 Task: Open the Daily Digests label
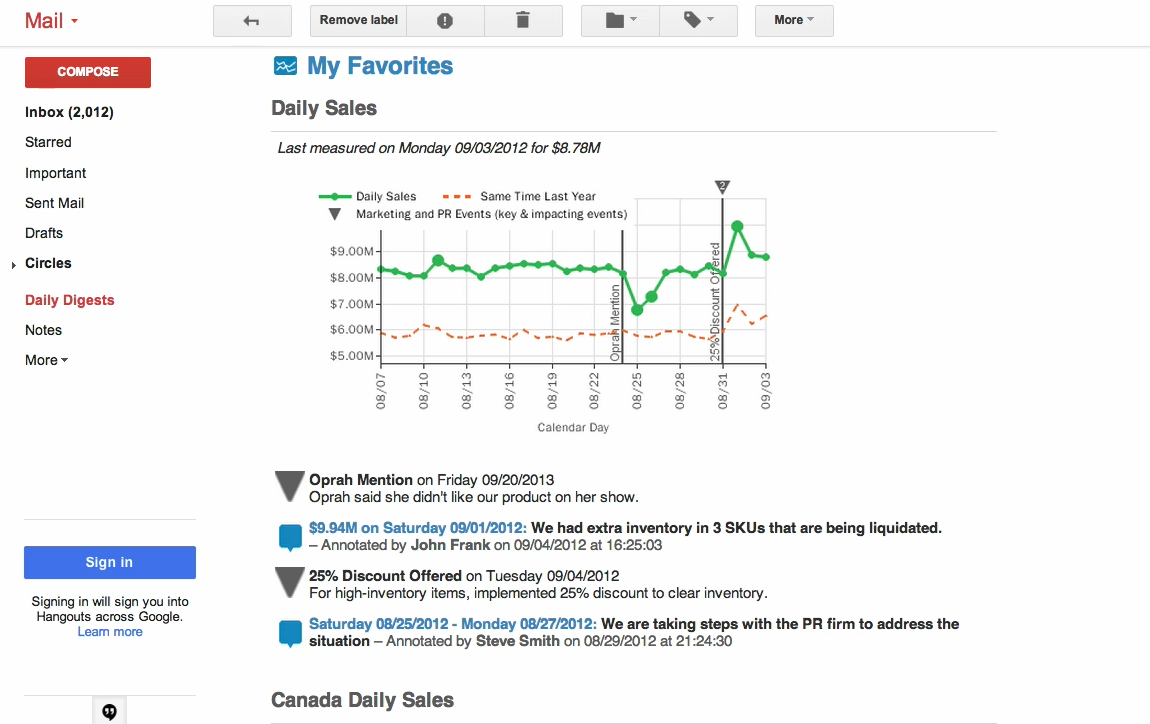70,300
